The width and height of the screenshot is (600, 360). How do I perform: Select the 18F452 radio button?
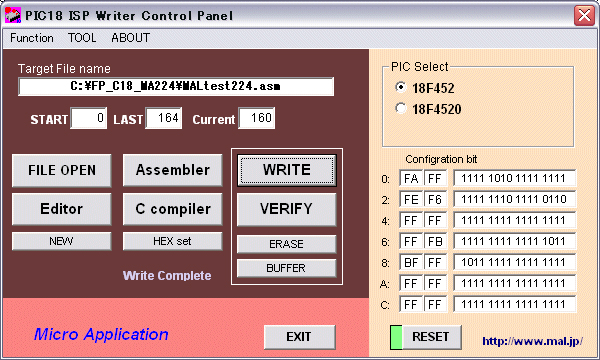coord(400,88)
